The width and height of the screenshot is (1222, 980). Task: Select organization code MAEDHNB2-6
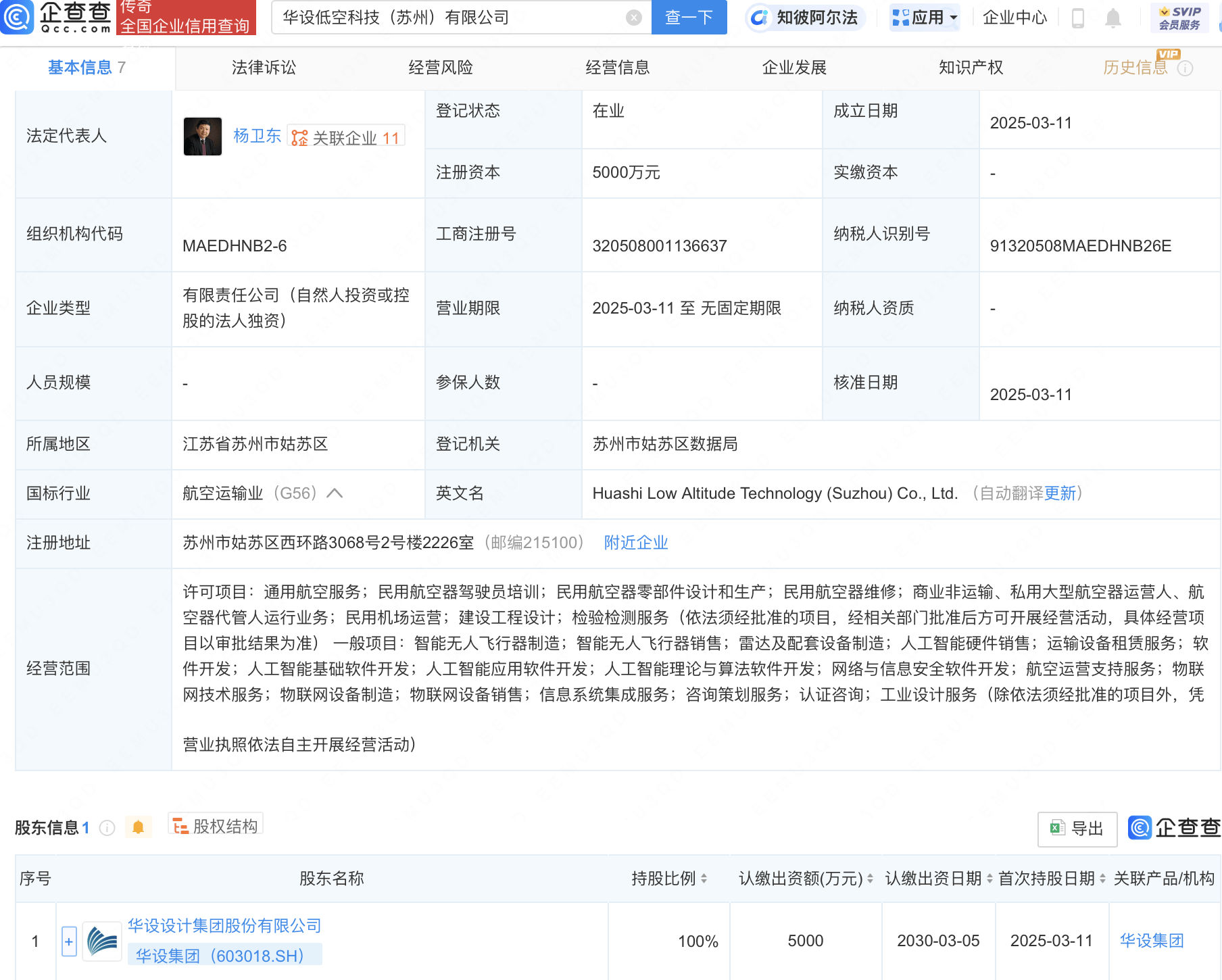(x=235, y=246)
